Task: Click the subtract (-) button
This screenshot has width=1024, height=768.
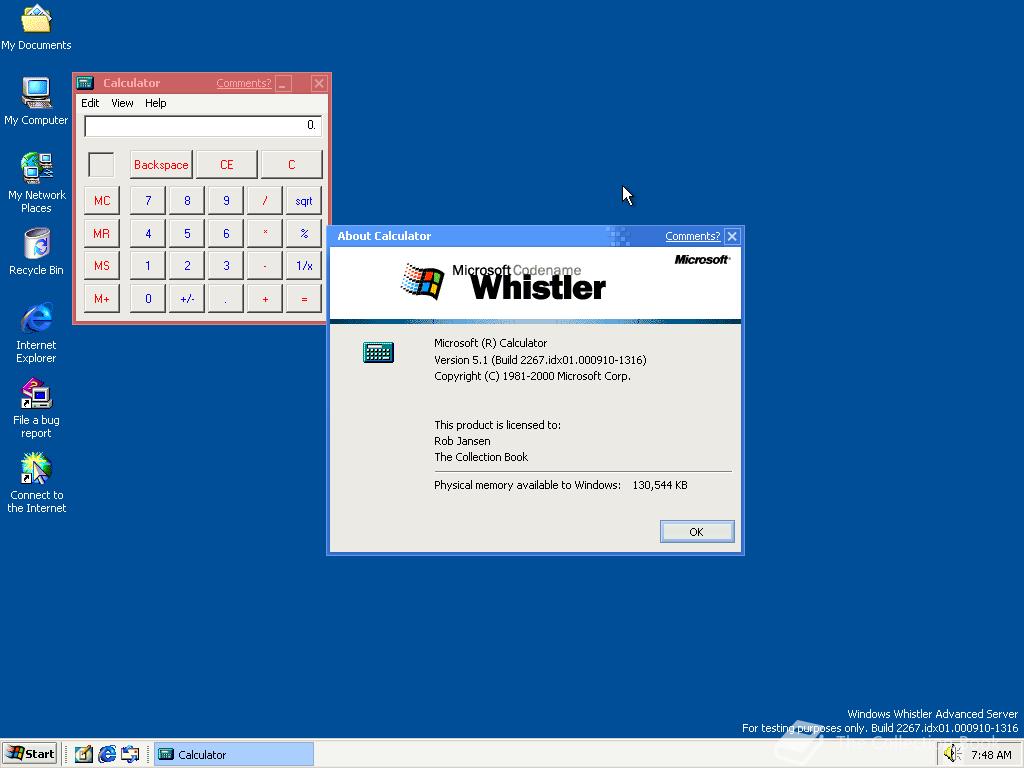Action: point(265,266)
